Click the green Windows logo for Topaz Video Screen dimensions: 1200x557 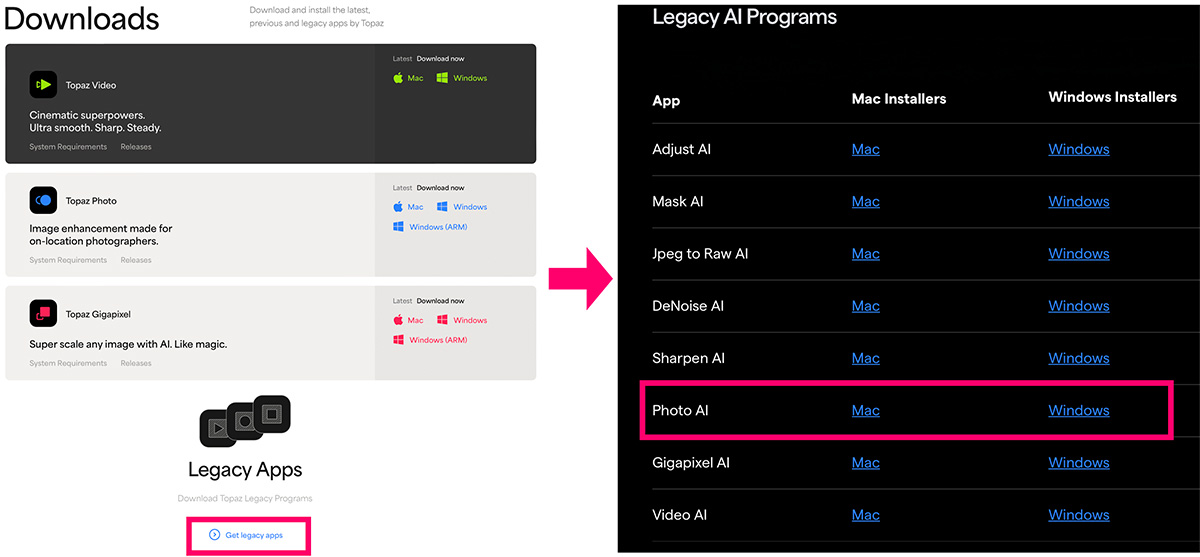tap(442, 78)
